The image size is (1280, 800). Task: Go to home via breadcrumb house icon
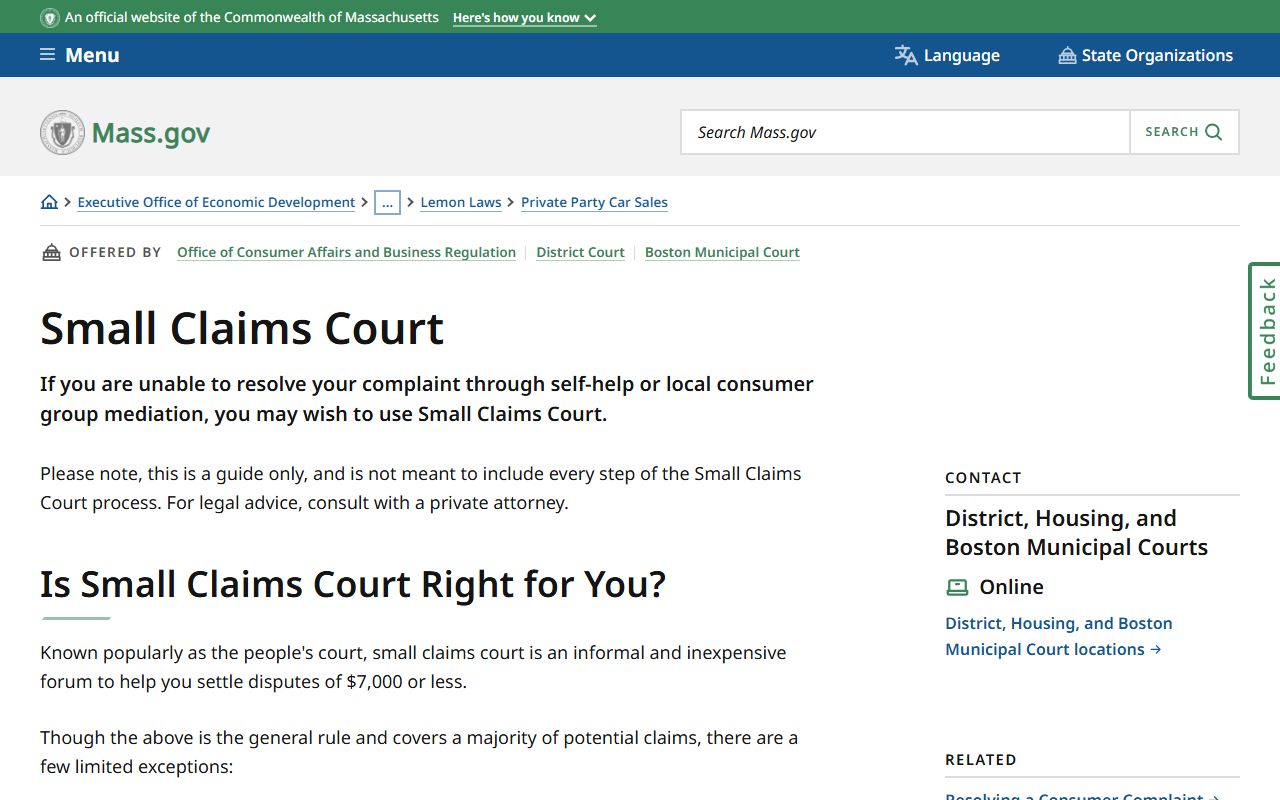click(49, 202)
